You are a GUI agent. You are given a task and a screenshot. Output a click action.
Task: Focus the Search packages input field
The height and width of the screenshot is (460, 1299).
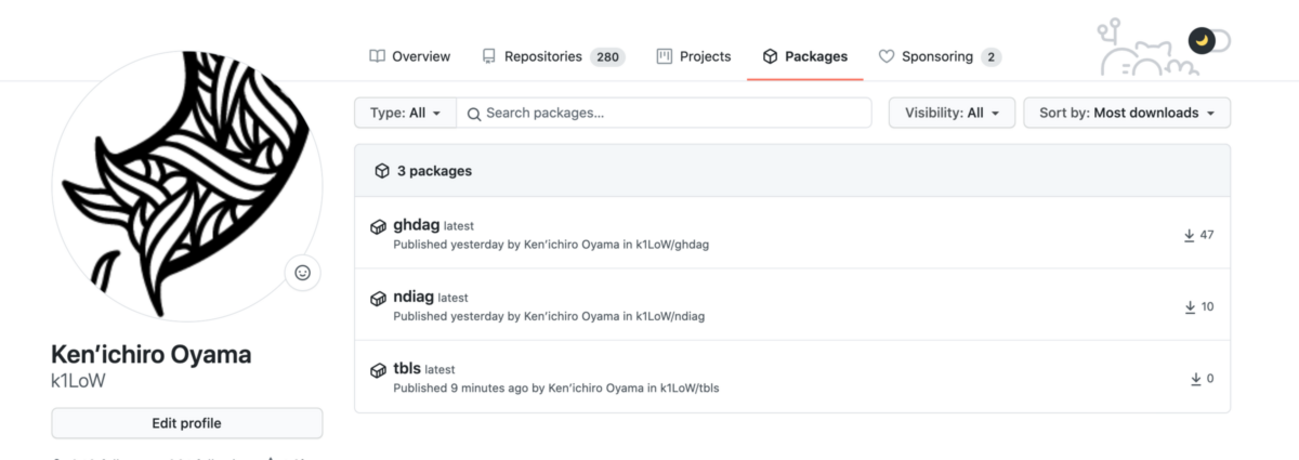pos(672,113)
